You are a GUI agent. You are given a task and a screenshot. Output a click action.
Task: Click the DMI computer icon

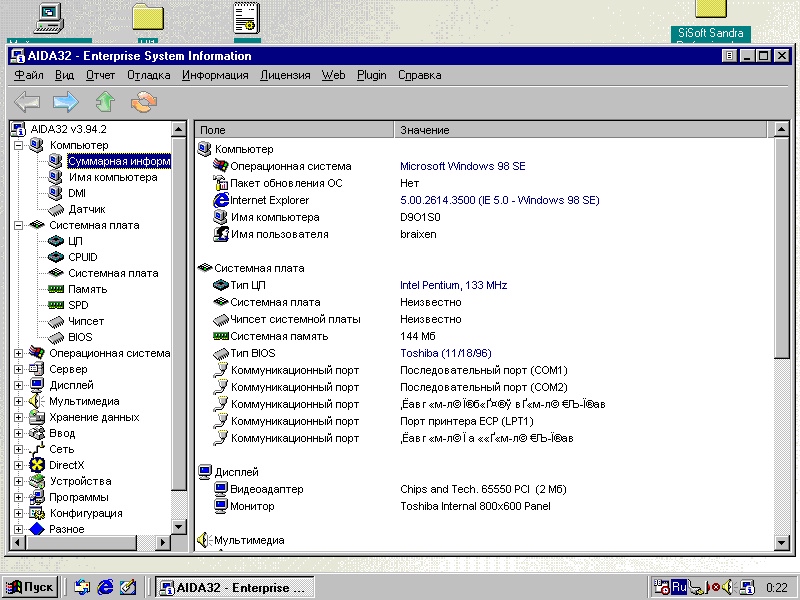(55, 193)
